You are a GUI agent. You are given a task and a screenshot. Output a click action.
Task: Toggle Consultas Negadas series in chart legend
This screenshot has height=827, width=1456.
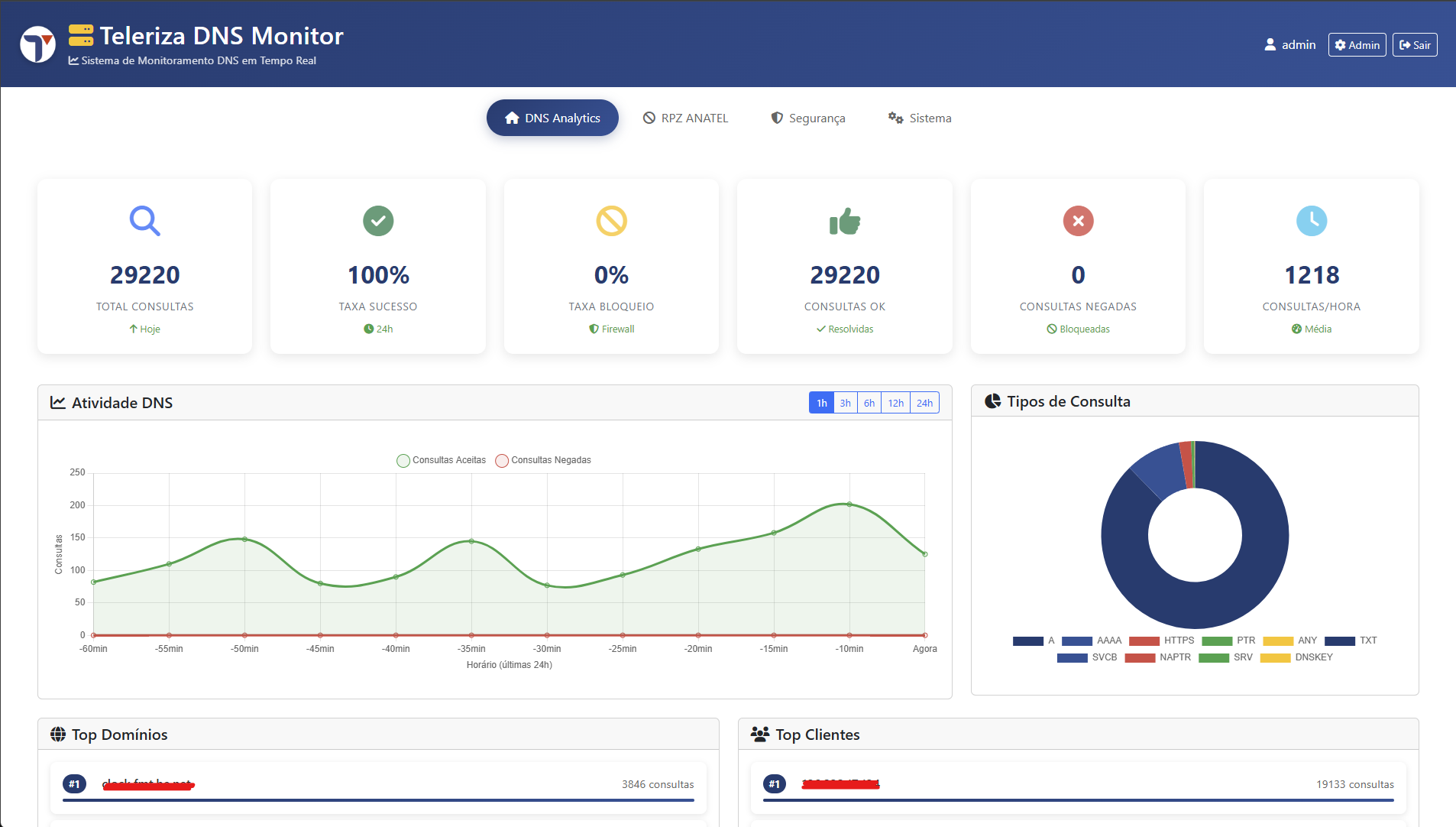pyautogui.click(x=543, y=460)
